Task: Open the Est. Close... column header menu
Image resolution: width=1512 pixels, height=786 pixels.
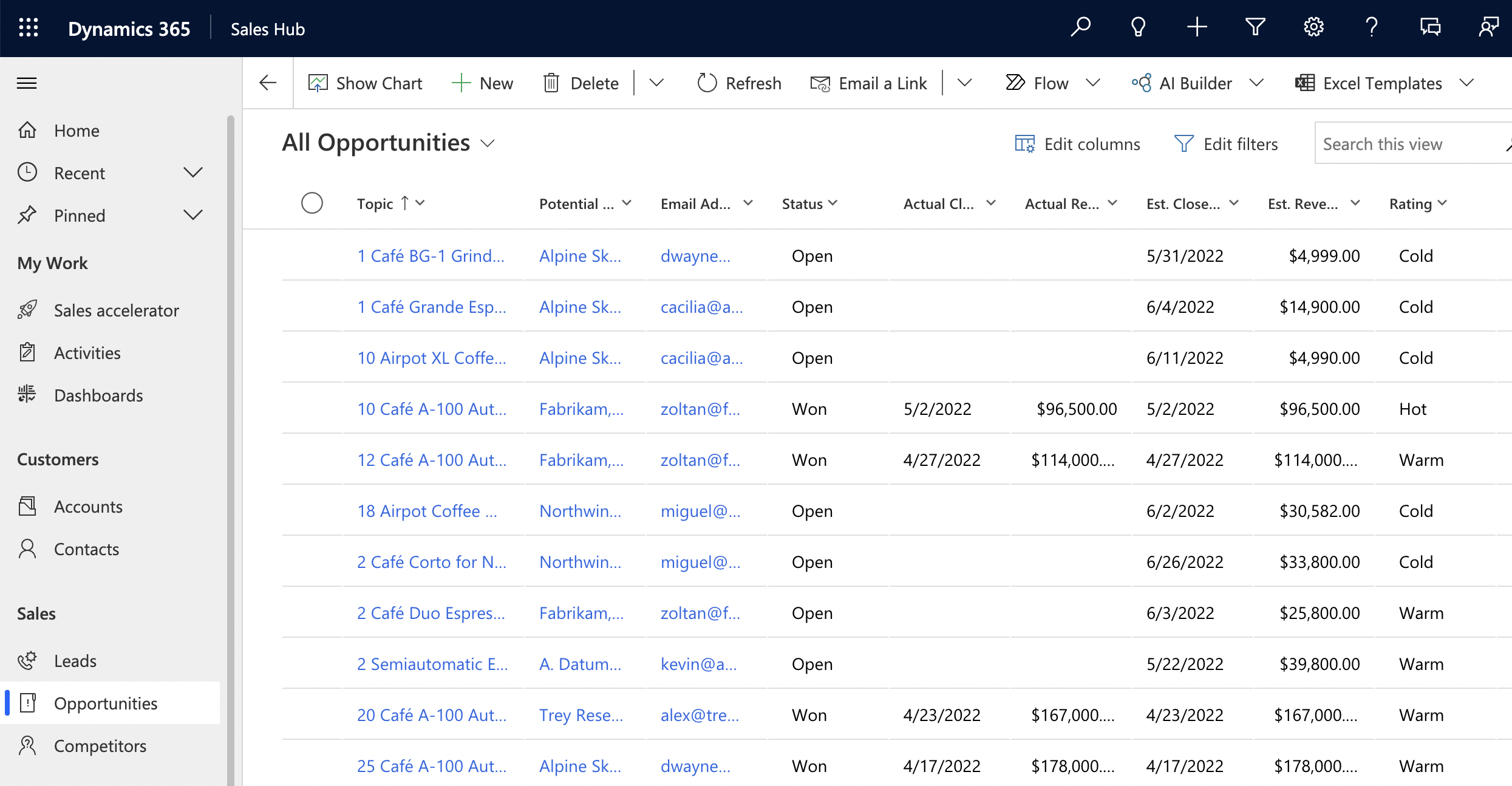Action: (1193, 203)
